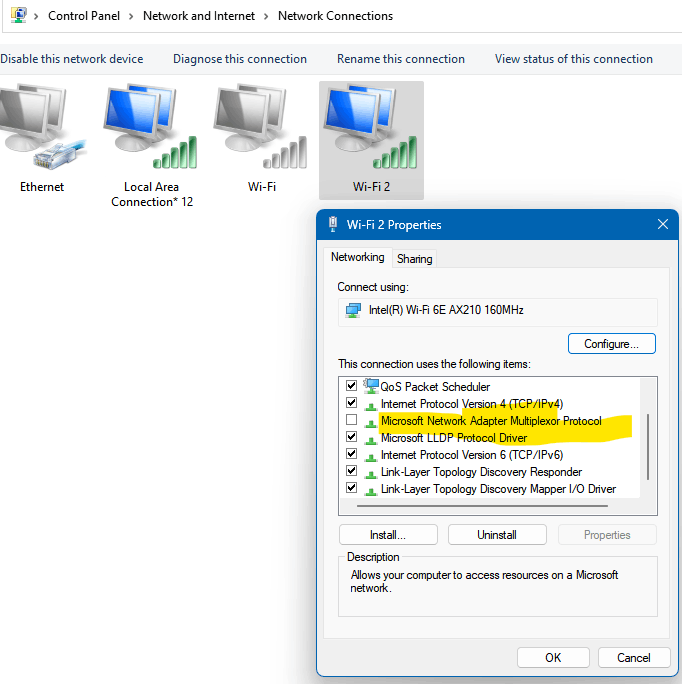The height and width of the screenshot is (684, 682).
Task: Uncheck QoS Packet Scheduler
Action: (351, 385)
